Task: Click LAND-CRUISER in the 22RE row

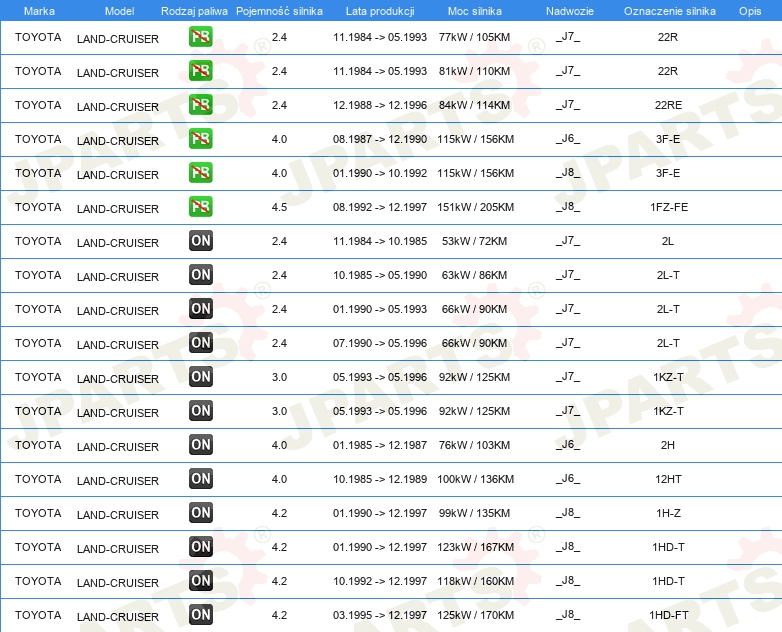Action: [x=118, y=107]
